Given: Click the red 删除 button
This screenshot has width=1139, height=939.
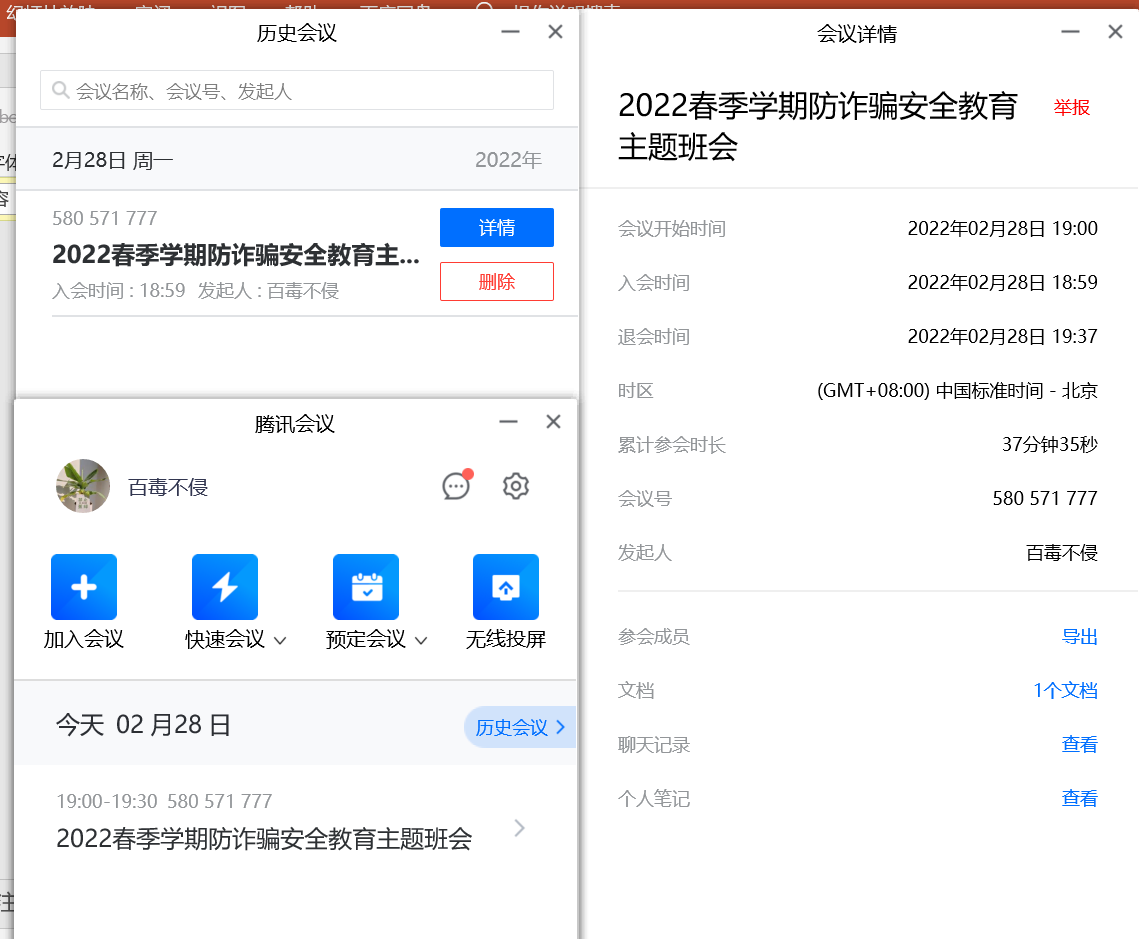Looking at the screenshot, I should 496,282.
